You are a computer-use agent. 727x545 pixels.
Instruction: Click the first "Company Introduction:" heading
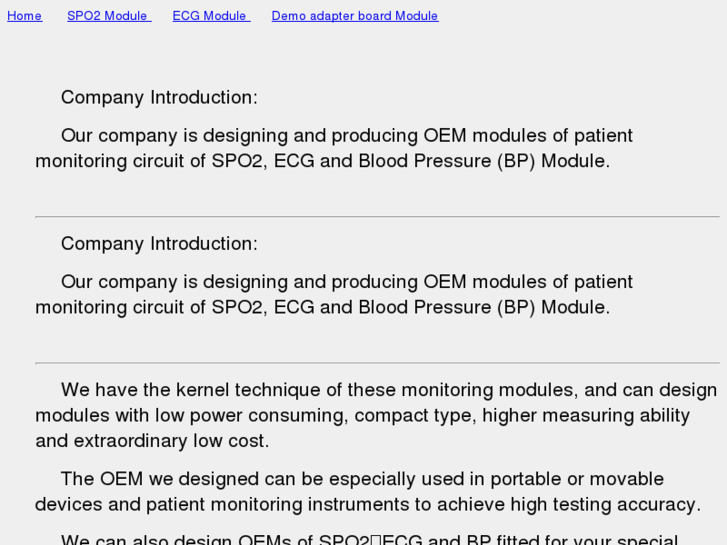click(x=159, y=98)
